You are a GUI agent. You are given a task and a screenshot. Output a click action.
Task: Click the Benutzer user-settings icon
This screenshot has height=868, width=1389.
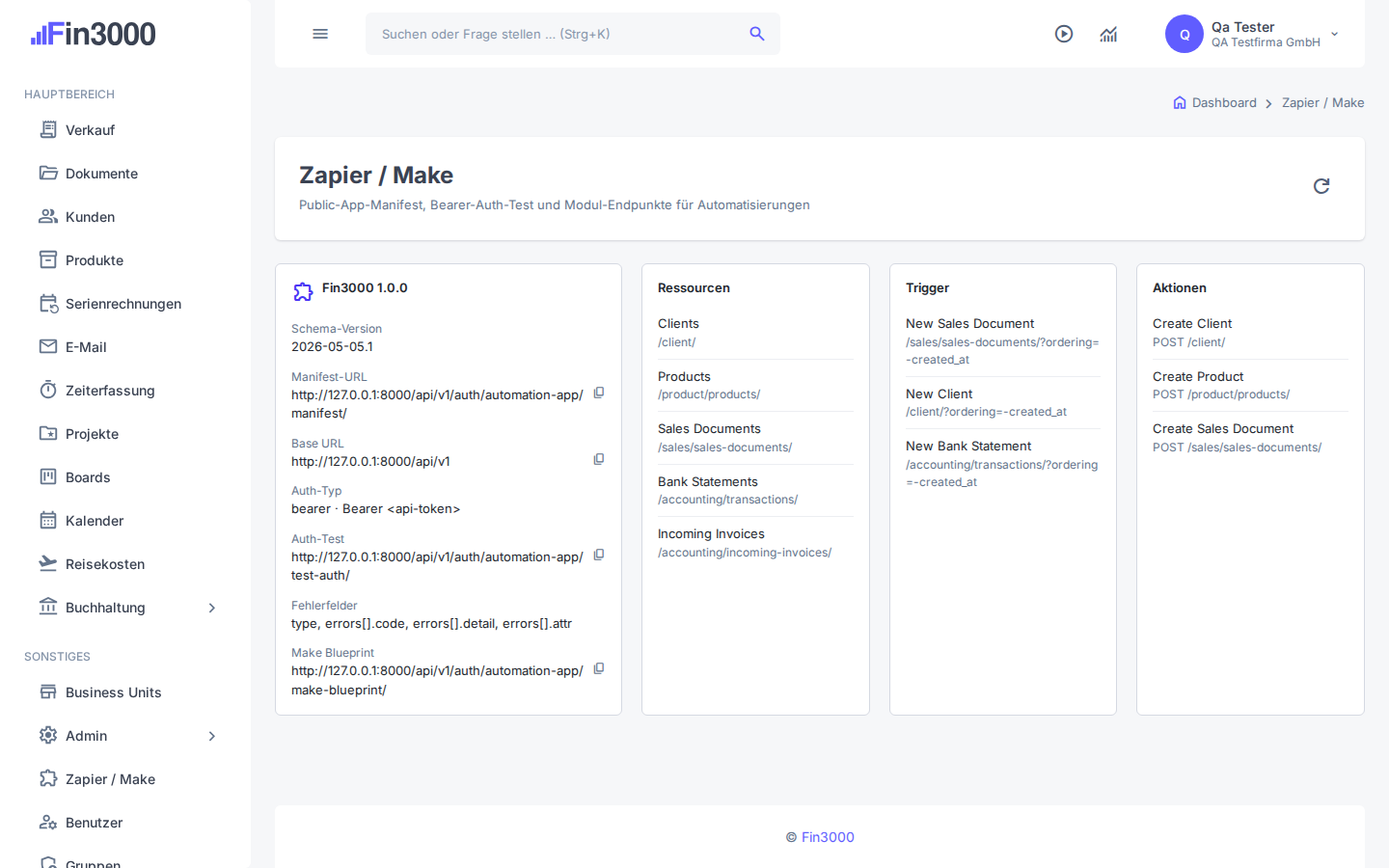(x=48, y=822)
